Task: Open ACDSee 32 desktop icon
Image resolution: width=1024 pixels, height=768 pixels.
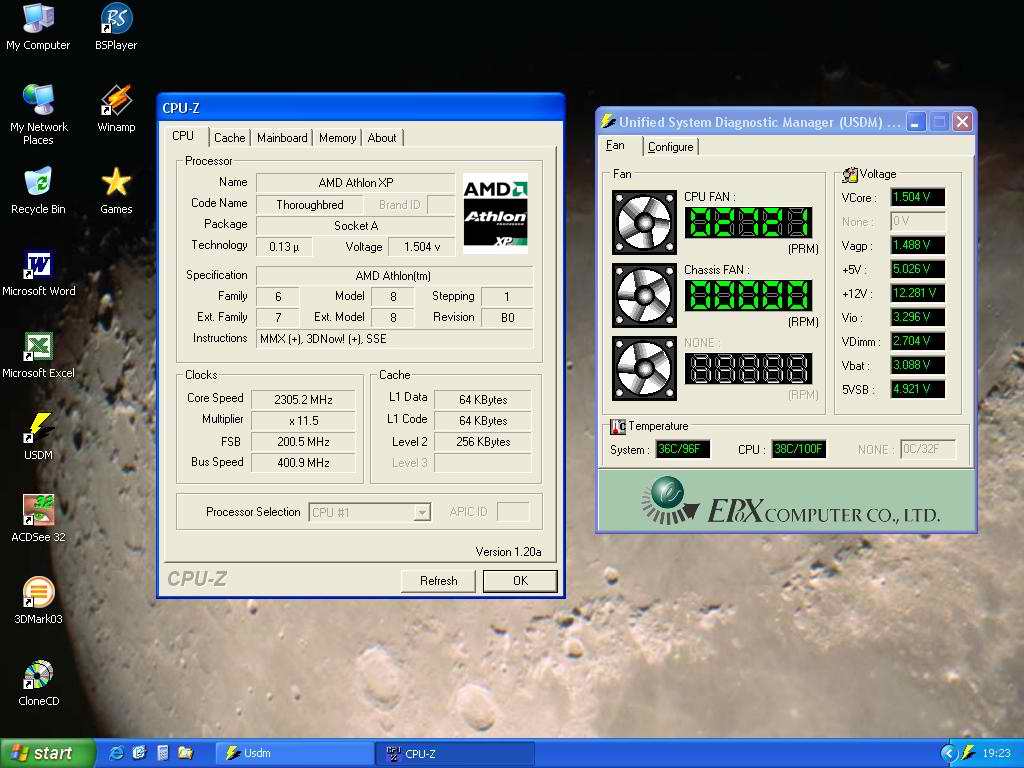Action: point(38,511)
